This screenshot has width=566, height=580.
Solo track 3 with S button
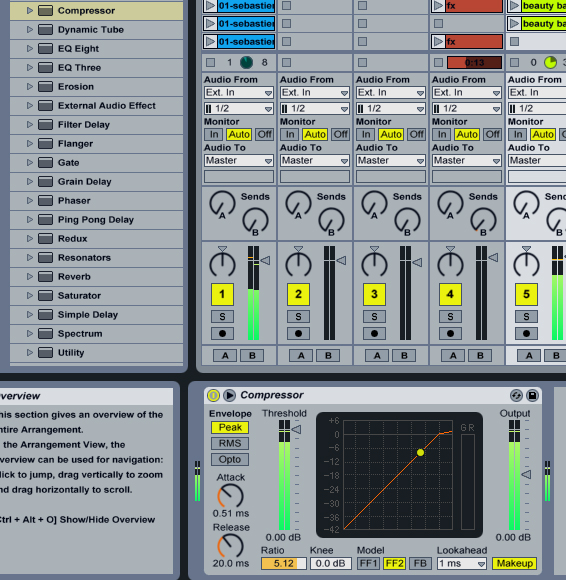(374, 317)
